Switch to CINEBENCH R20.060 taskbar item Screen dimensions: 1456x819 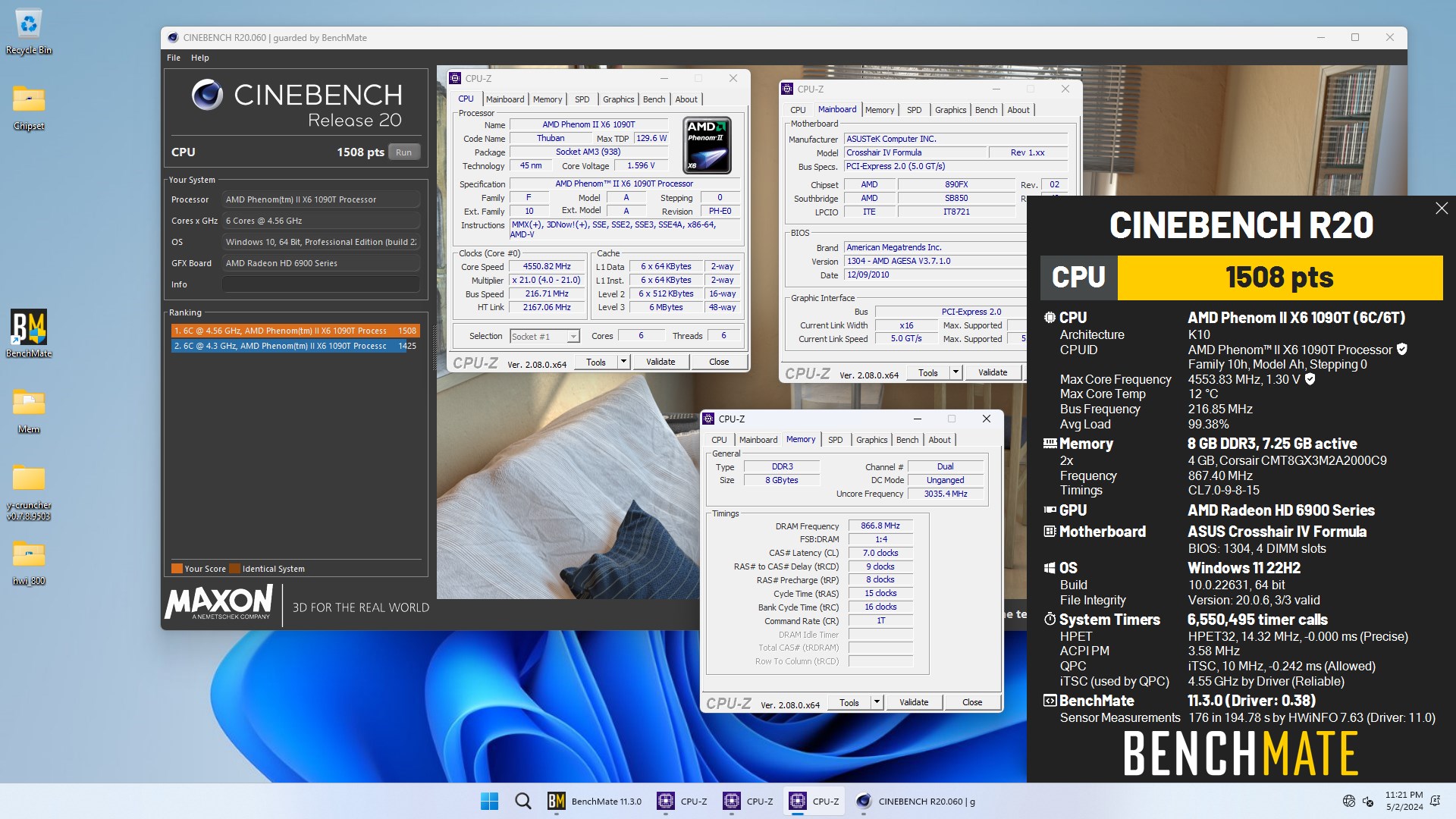pyautogui.click(x=916, y=801)
